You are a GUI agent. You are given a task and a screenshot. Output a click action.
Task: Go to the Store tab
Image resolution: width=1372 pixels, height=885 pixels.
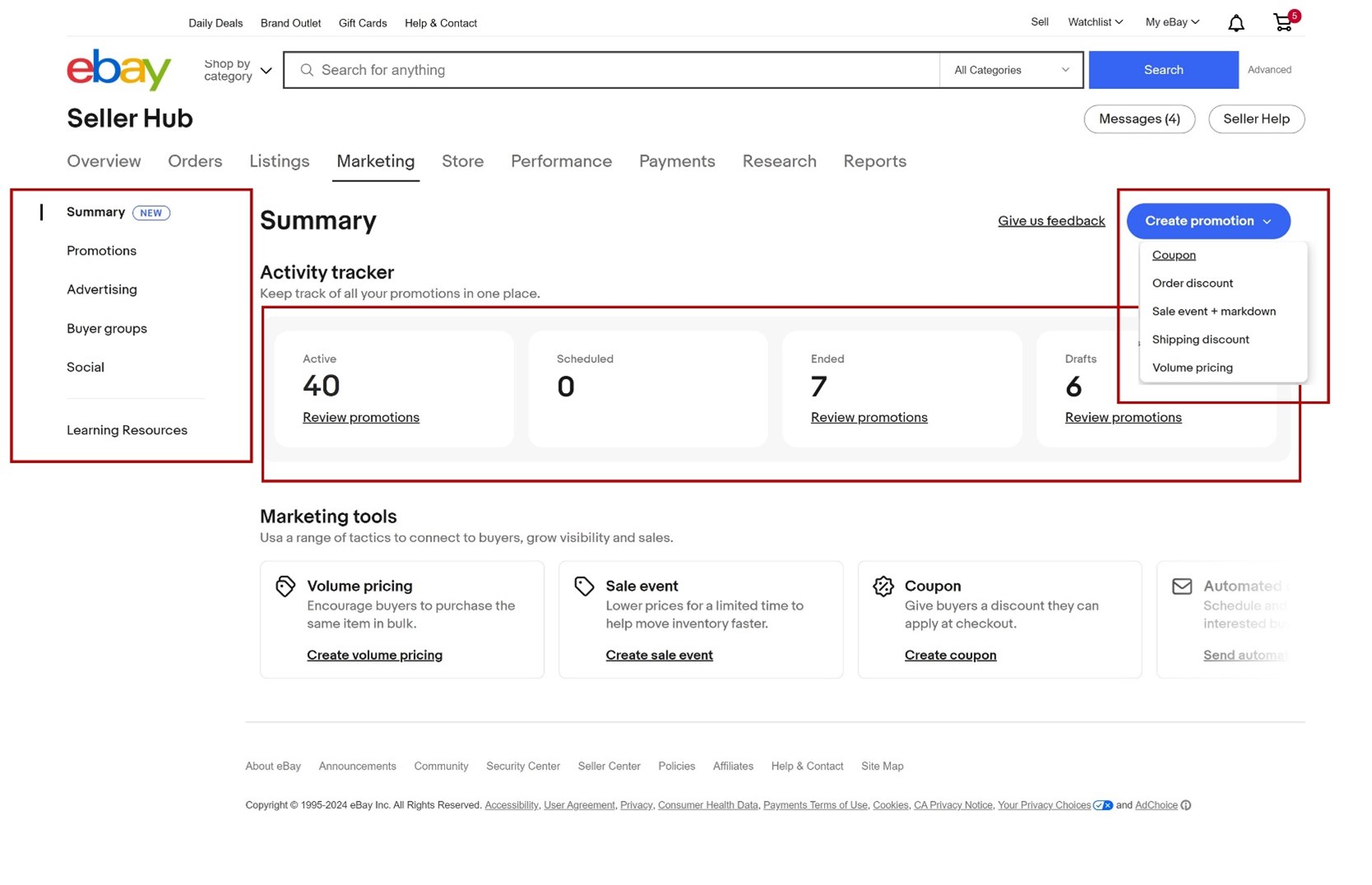click(x=462, y=162)
